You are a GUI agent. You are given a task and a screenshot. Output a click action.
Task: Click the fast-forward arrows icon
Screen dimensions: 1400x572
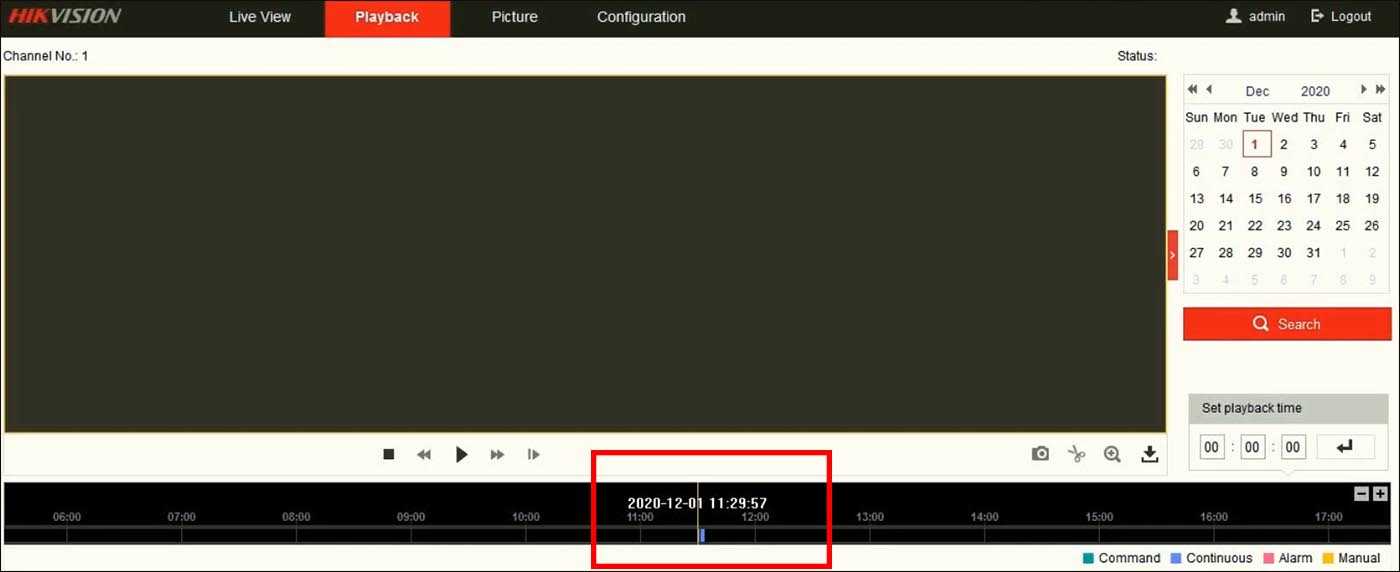click(x=497, y=454)
